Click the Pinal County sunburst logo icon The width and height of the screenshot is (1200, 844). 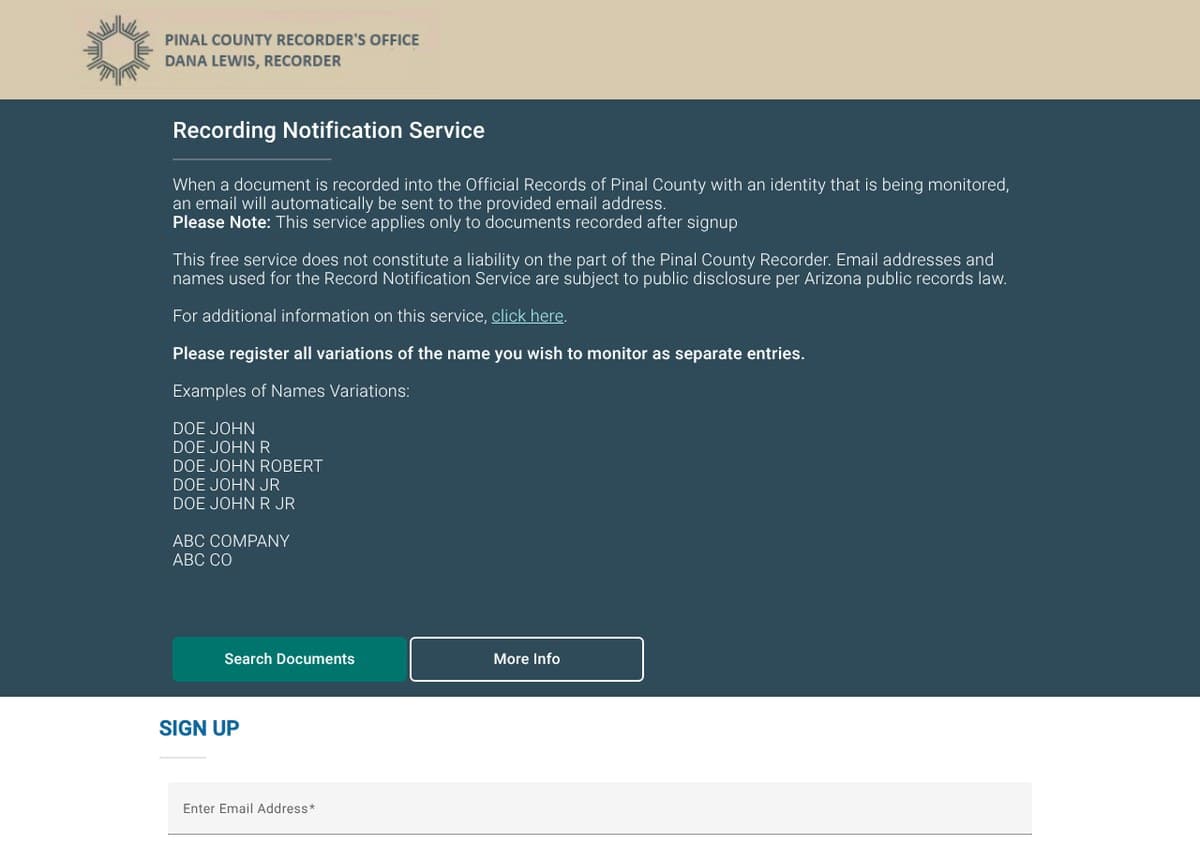[118, 50]
